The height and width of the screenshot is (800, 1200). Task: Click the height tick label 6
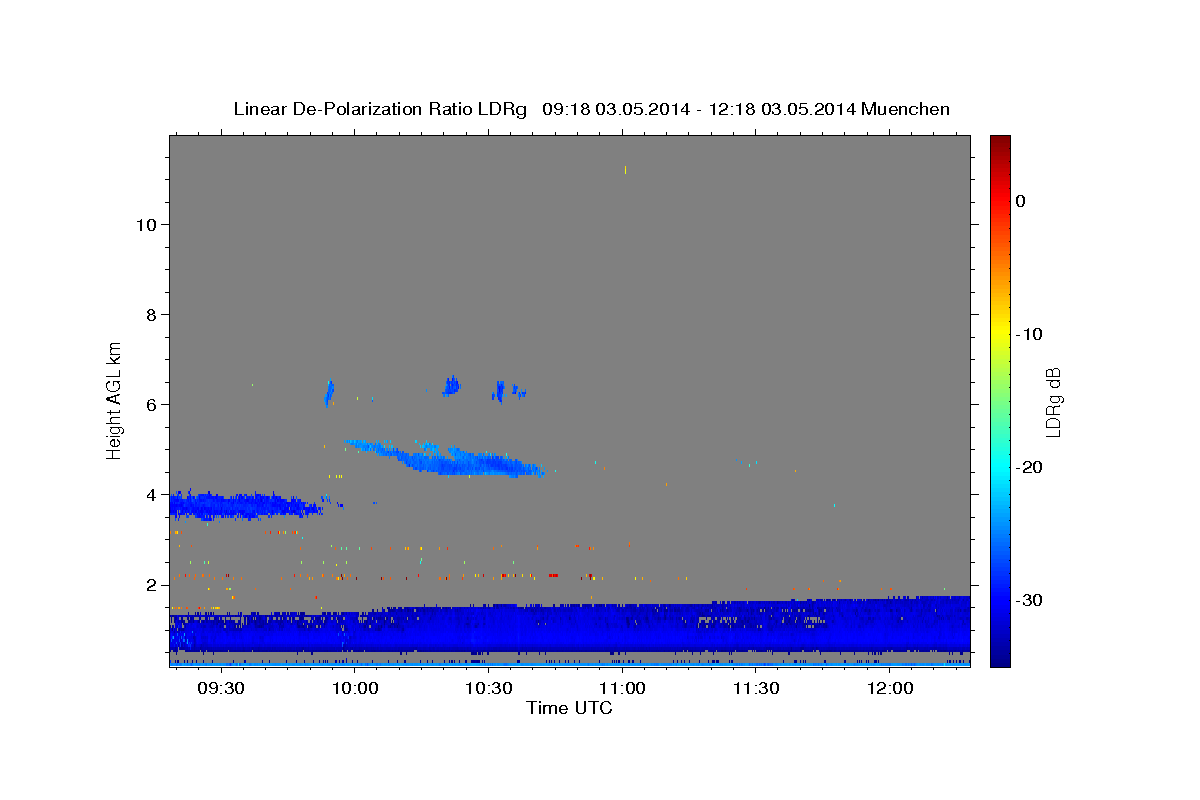[x=152, y=405]
